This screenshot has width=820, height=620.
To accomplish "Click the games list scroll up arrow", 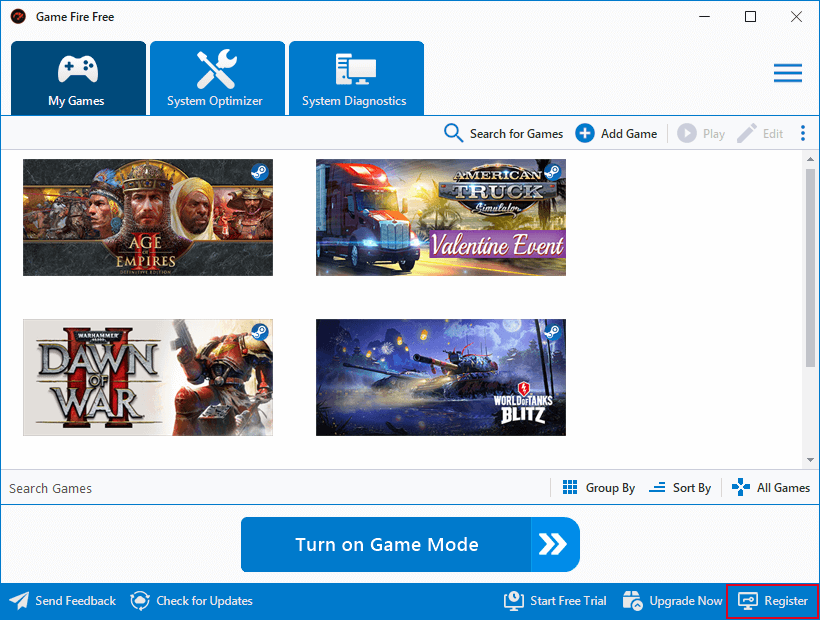I will tap(810, 159).
